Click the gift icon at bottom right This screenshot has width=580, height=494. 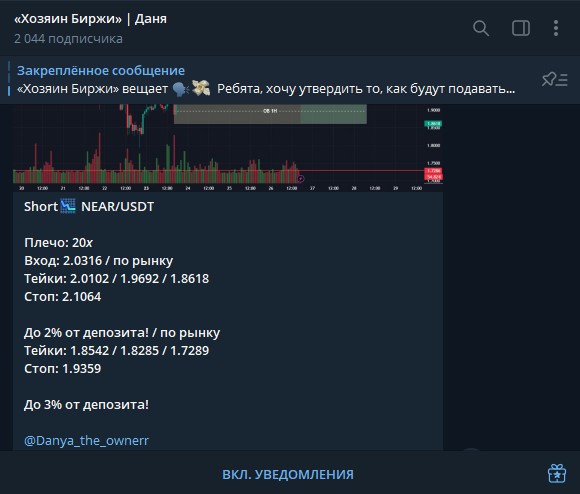tap(557, 474)
